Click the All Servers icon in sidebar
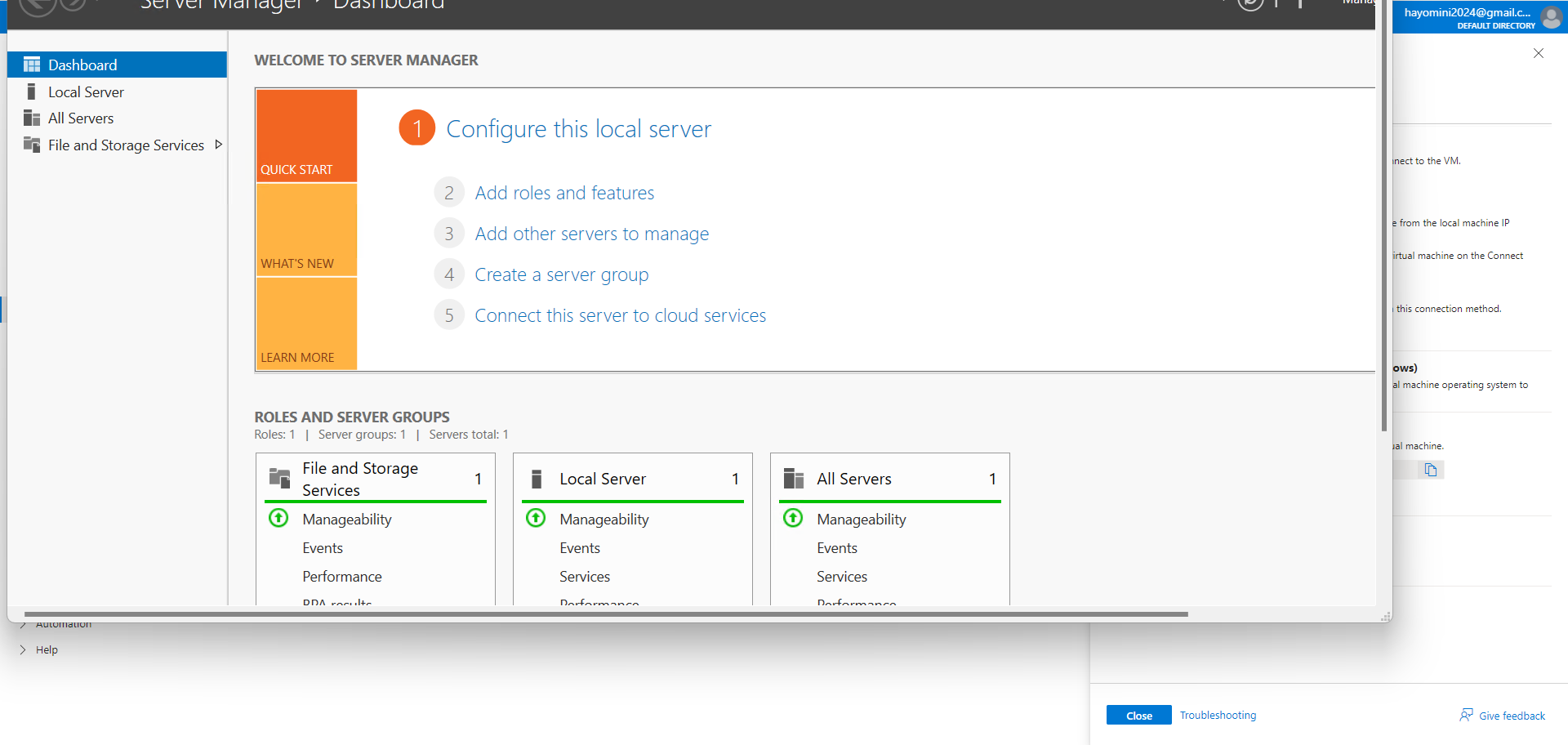This screenshot has height=745, width=1568. [x=32, y=118]
